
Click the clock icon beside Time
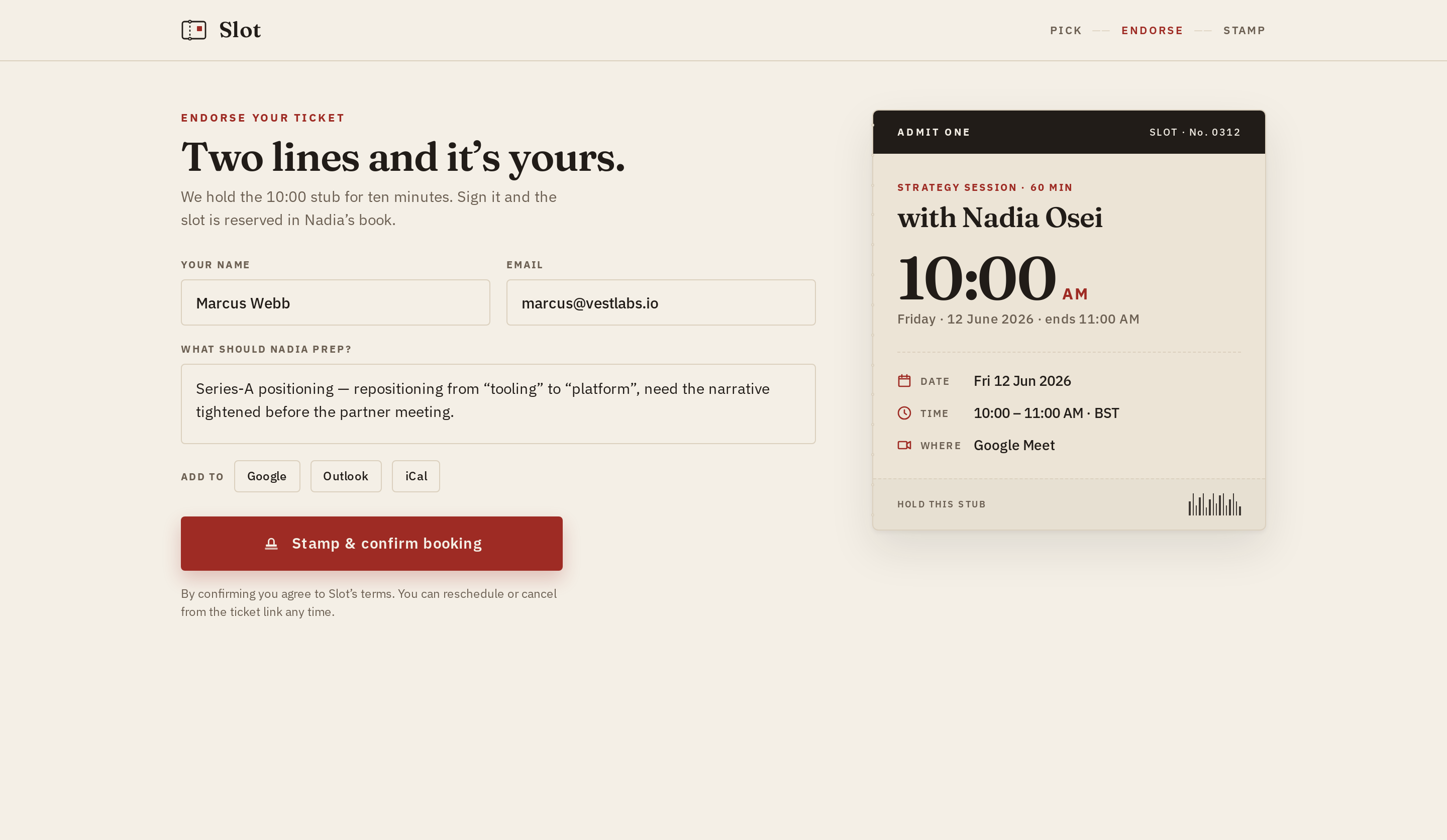click(x=904, y=413)
